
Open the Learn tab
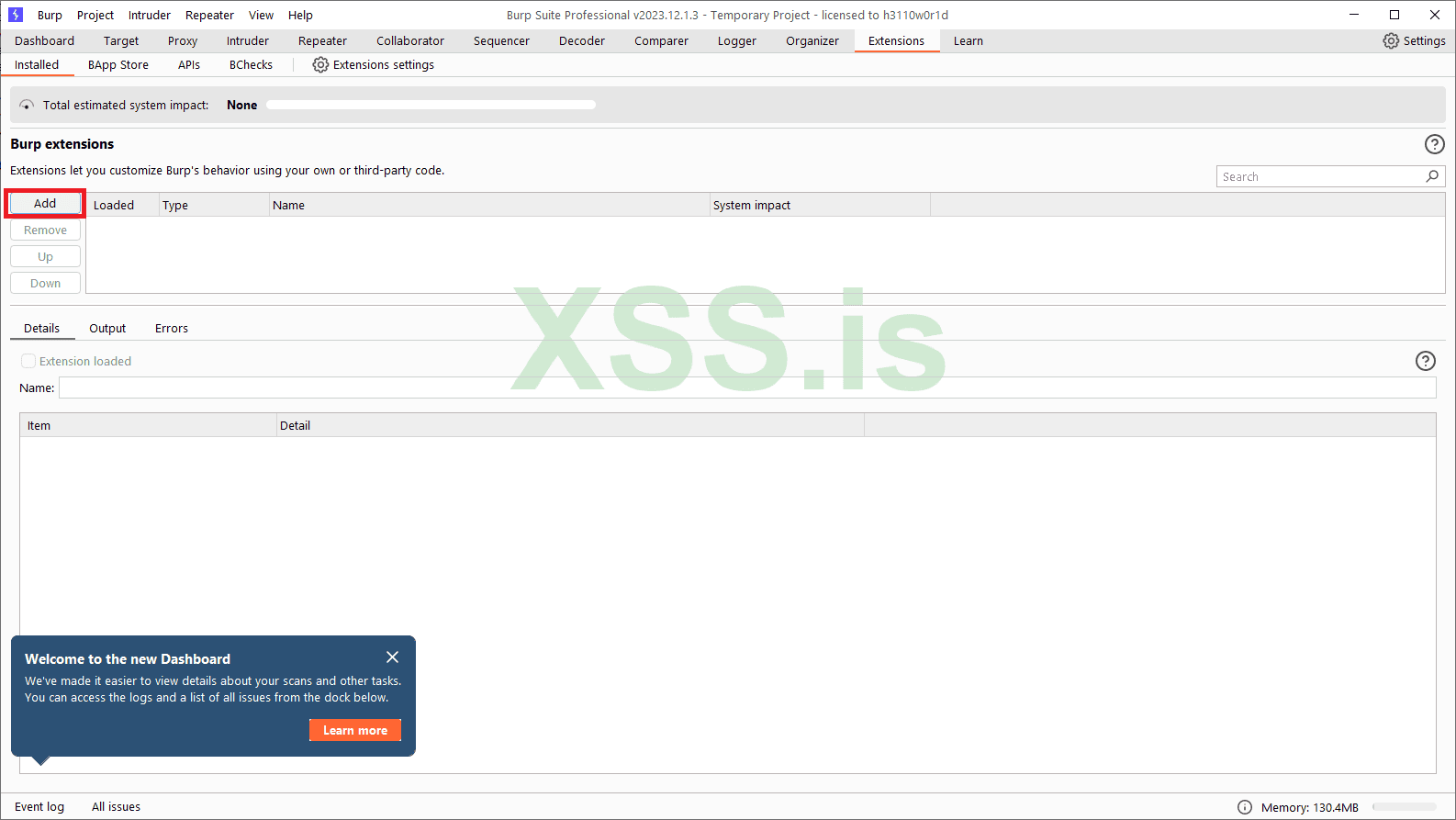click(968, 40)
